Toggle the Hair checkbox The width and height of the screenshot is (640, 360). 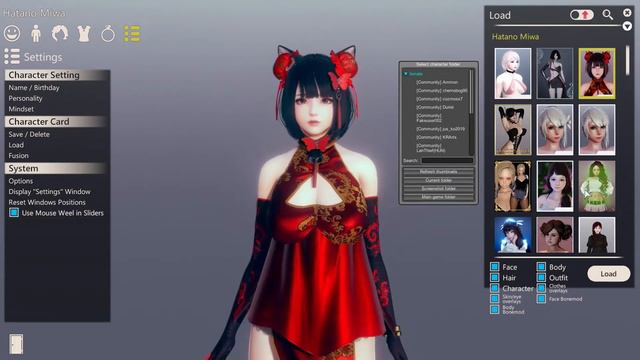click(495, 278)
